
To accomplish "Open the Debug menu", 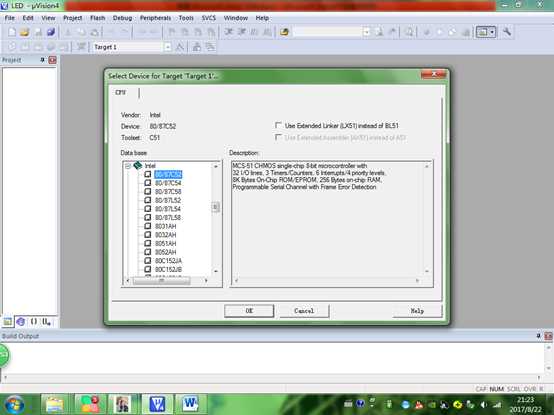I will pyautogui.click(x=122, y=18).
